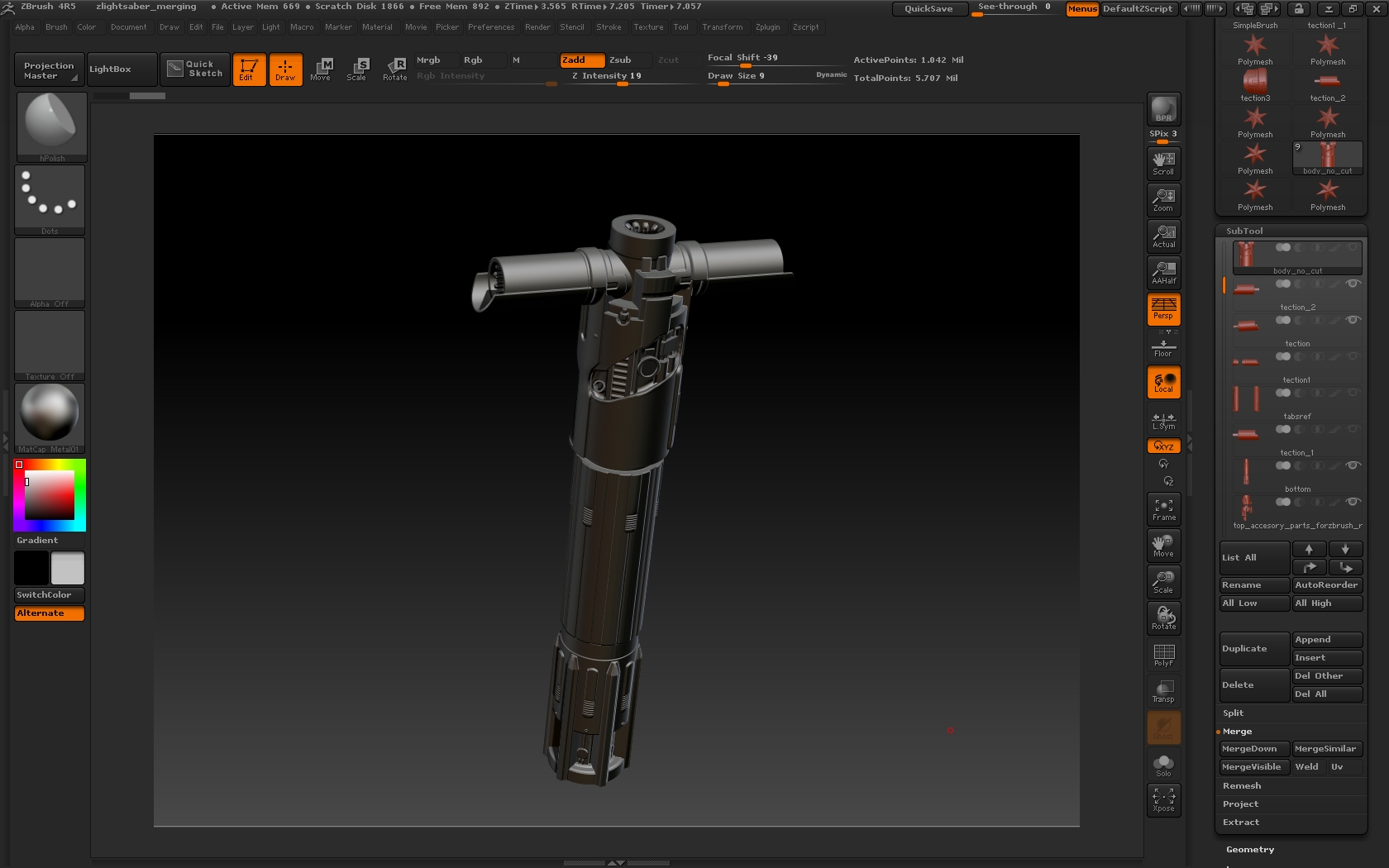The image size is (1389, 868).
Task: Expand the Geometry palette
Action: (1250, 850)
